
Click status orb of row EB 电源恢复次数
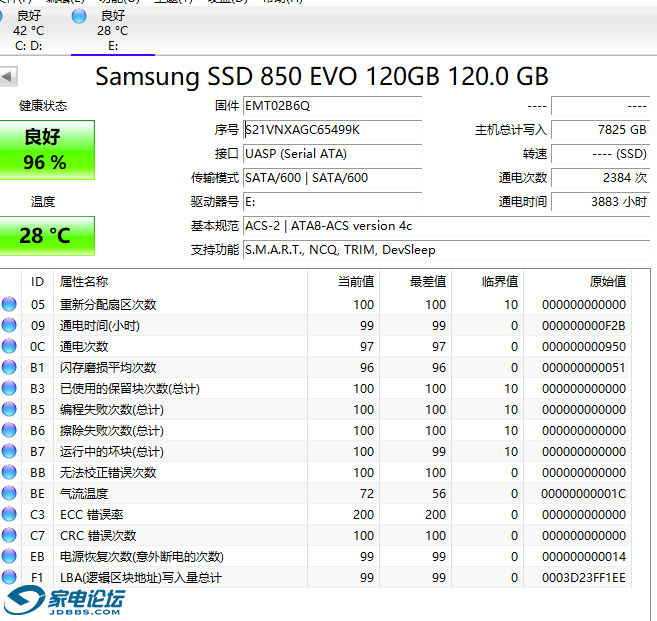pyautogui.click(x=9, y=556)
